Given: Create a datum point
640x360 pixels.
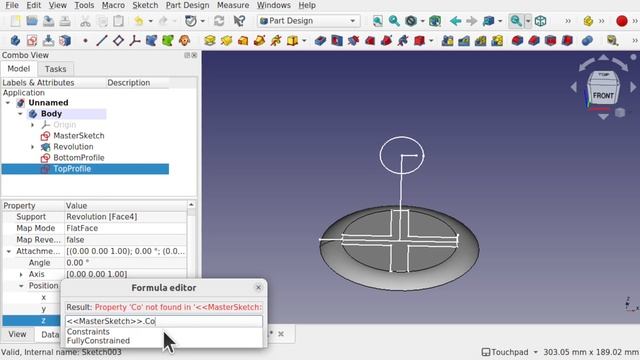Looking at the screenshot, I should pyautogui.click(x=85, y=40).
